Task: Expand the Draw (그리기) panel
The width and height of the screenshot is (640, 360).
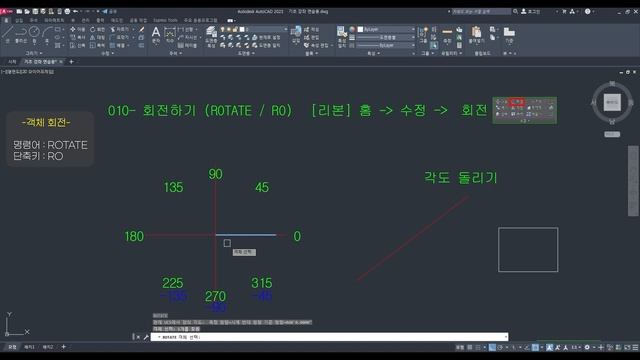Action: pyautogui.click(x=34, y=53)
